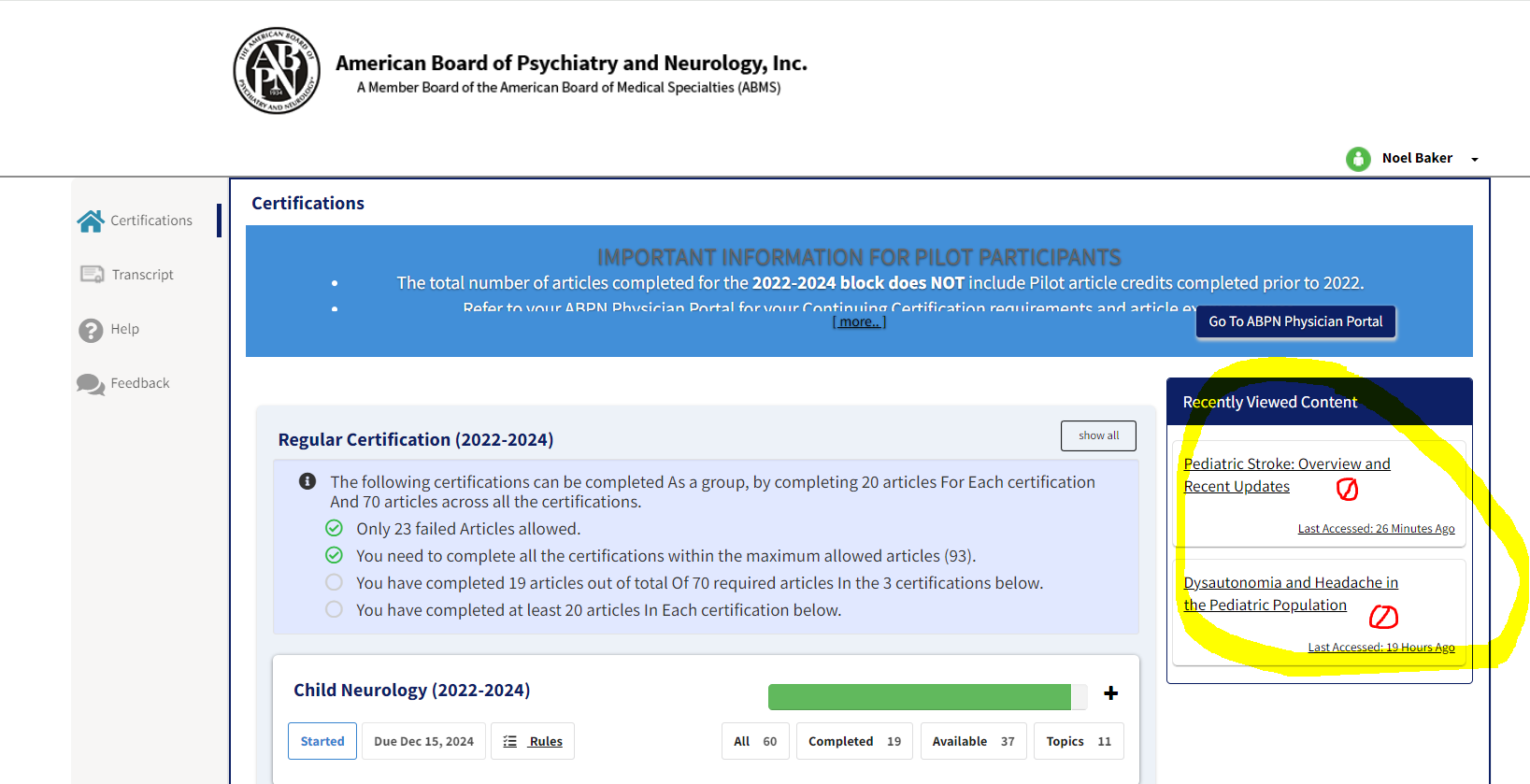Click American Board of Psychiatry and Neurology title
The width and height of the screenshot is (1530, 784).
click(x=571, y=63)
